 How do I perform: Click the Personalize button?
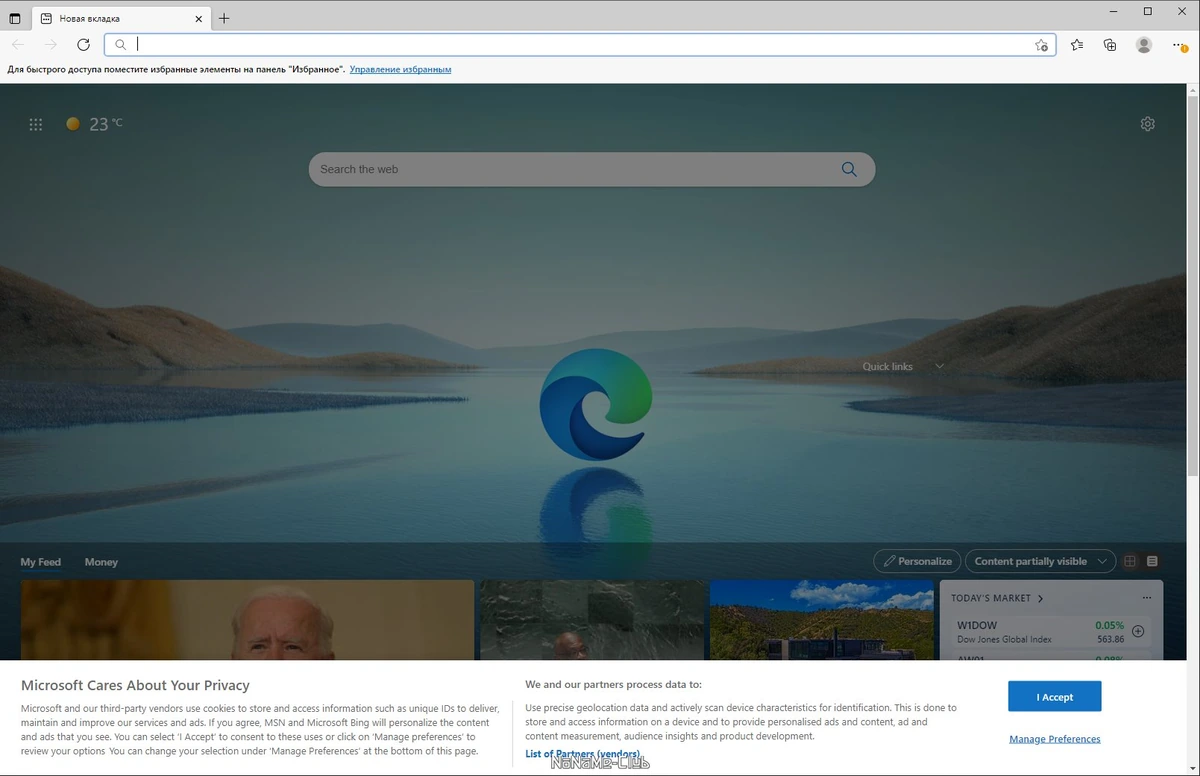point(917,561)
